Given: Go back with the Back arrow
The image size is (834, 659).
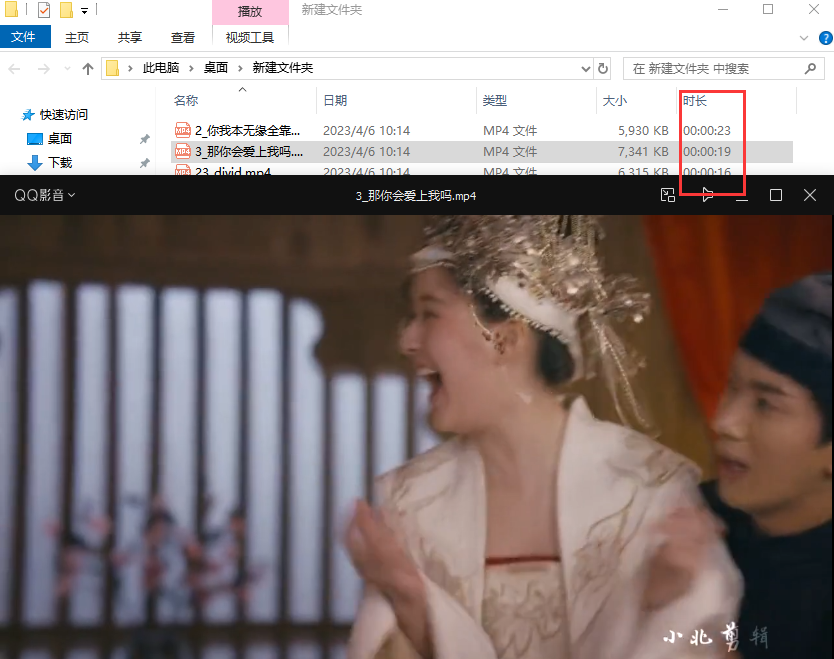Looking at the screenshot, I should click(x=15, y=69).
